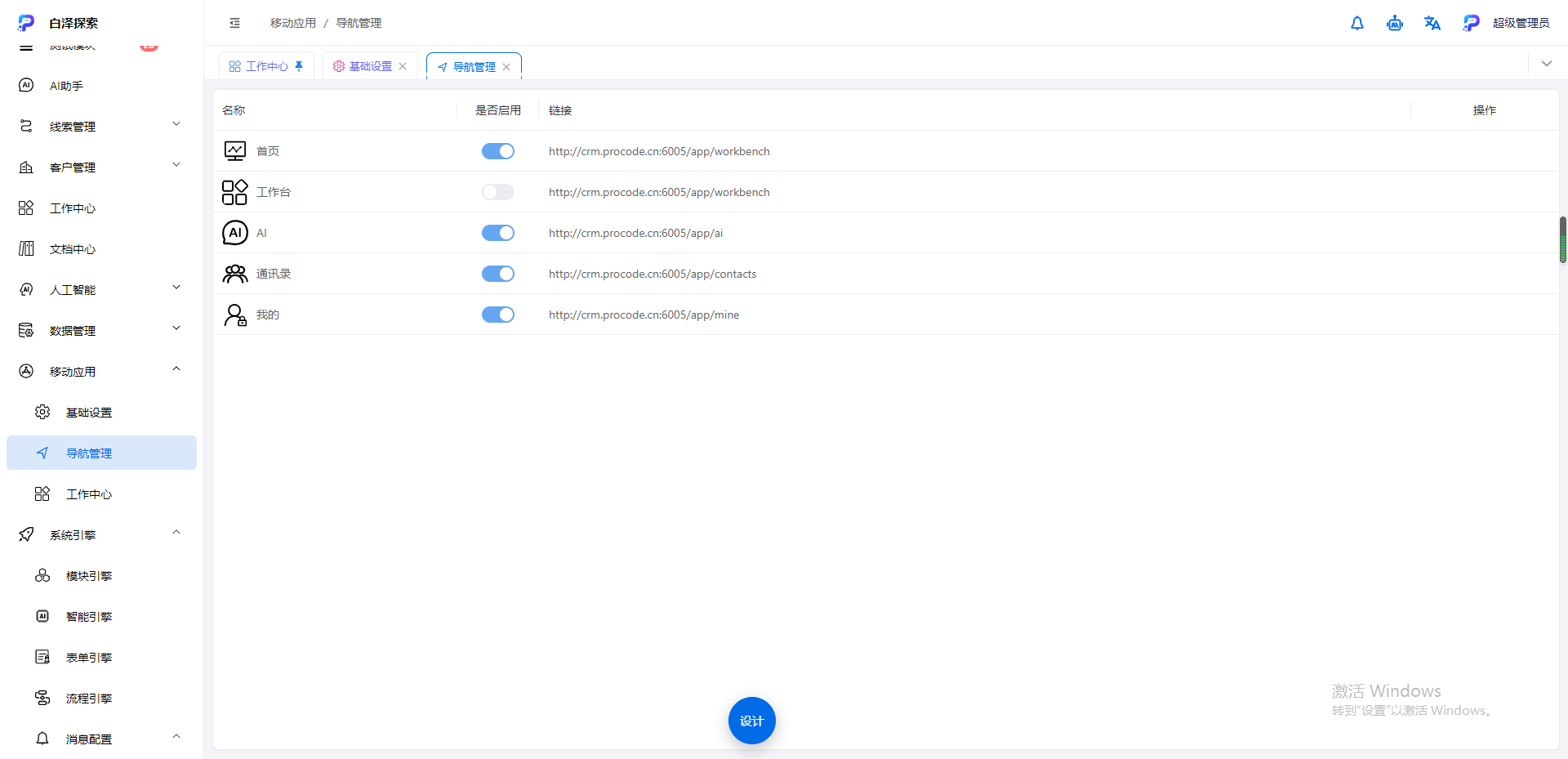Collapse the 系统引擎 sidebar menu
Viewport: 1568px width, 759px height.
[x=101, y=535]
